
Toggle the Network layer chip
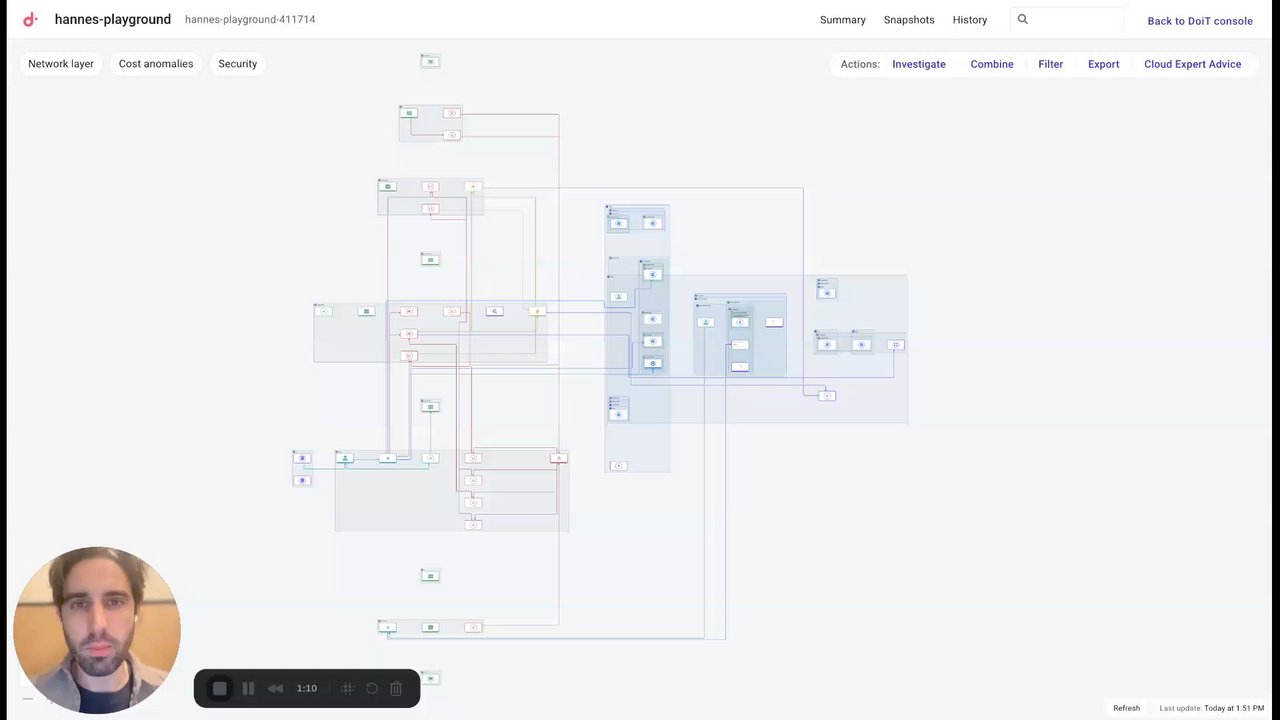[61, 64]
